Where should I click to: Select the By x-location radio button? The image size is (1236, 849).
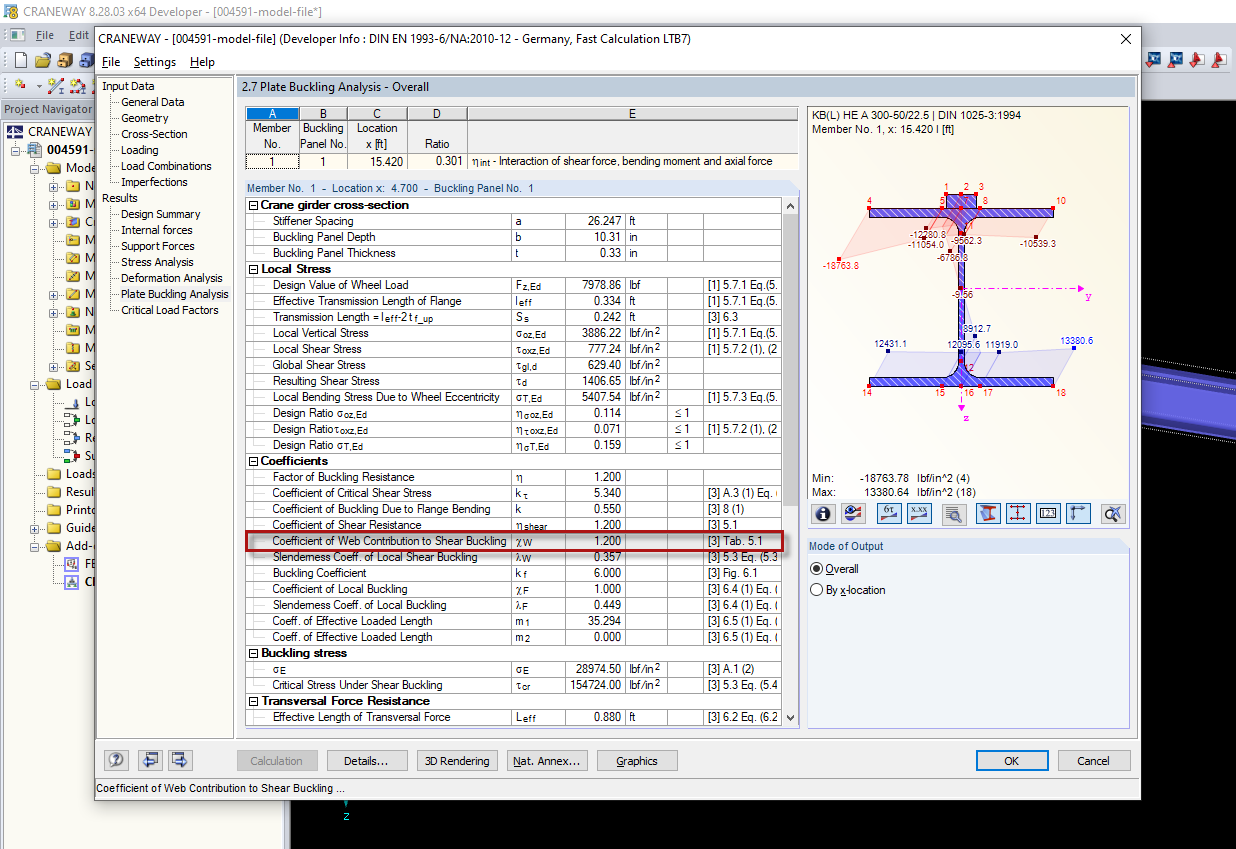point(817,590)
